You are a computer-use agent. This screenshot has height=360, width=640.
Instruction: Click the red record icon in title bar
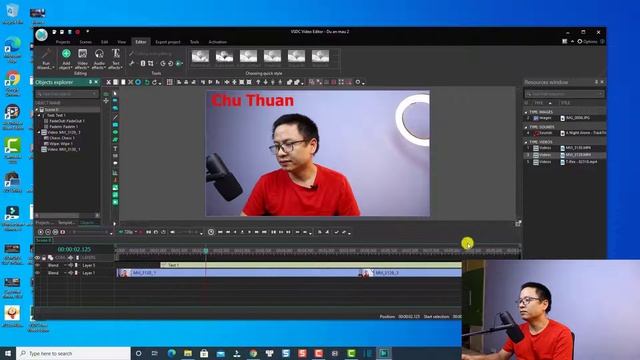pos(78,32)
